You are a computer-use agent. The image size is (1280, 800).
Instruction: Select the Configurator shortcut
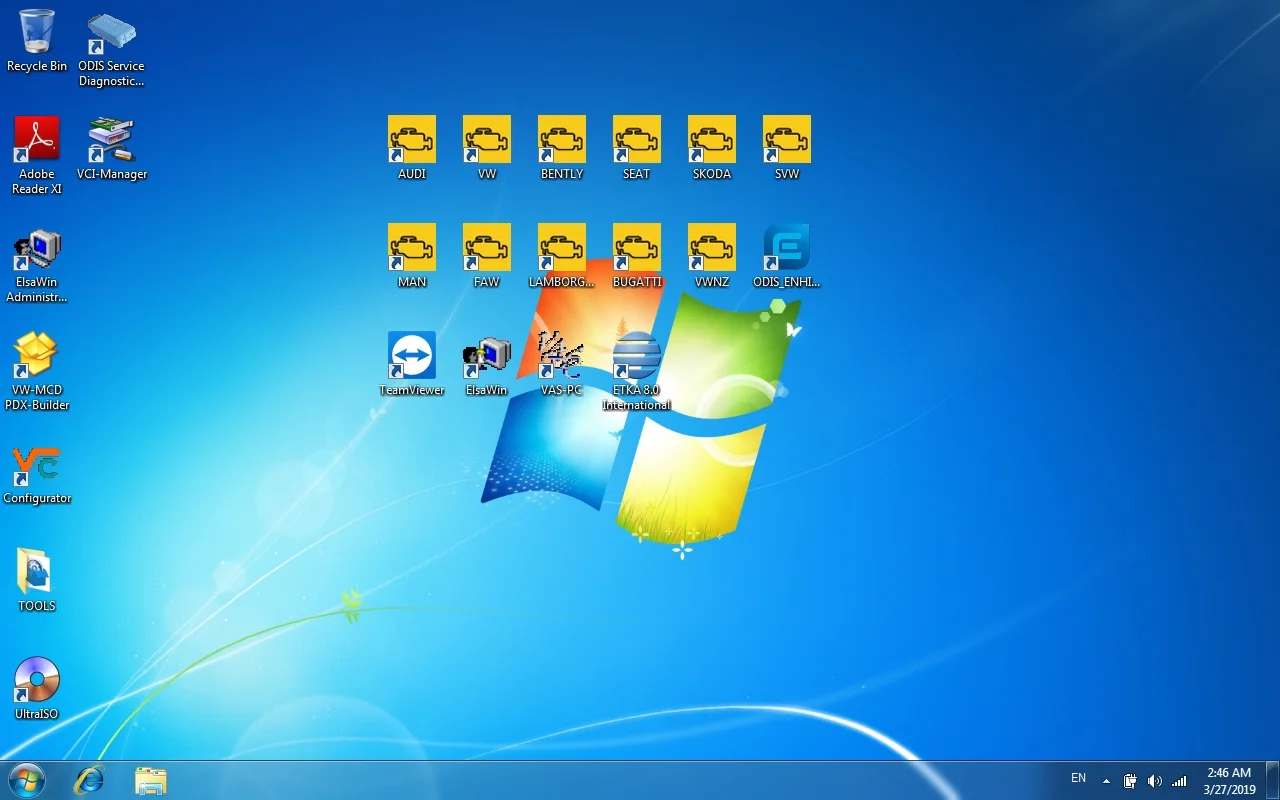pyautogui.click(x=37, y=475)
